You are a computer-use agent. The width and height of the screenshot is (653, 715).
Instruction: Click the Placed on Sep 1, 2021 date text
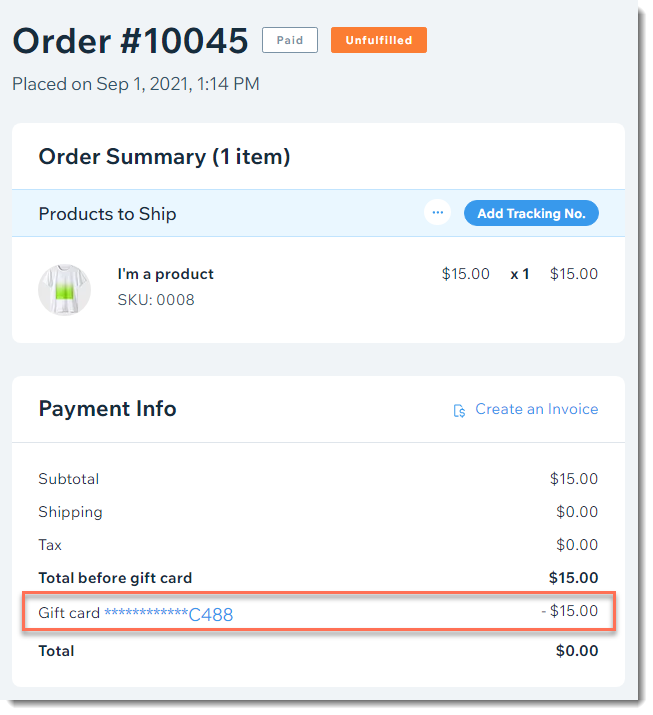(136, 84)
